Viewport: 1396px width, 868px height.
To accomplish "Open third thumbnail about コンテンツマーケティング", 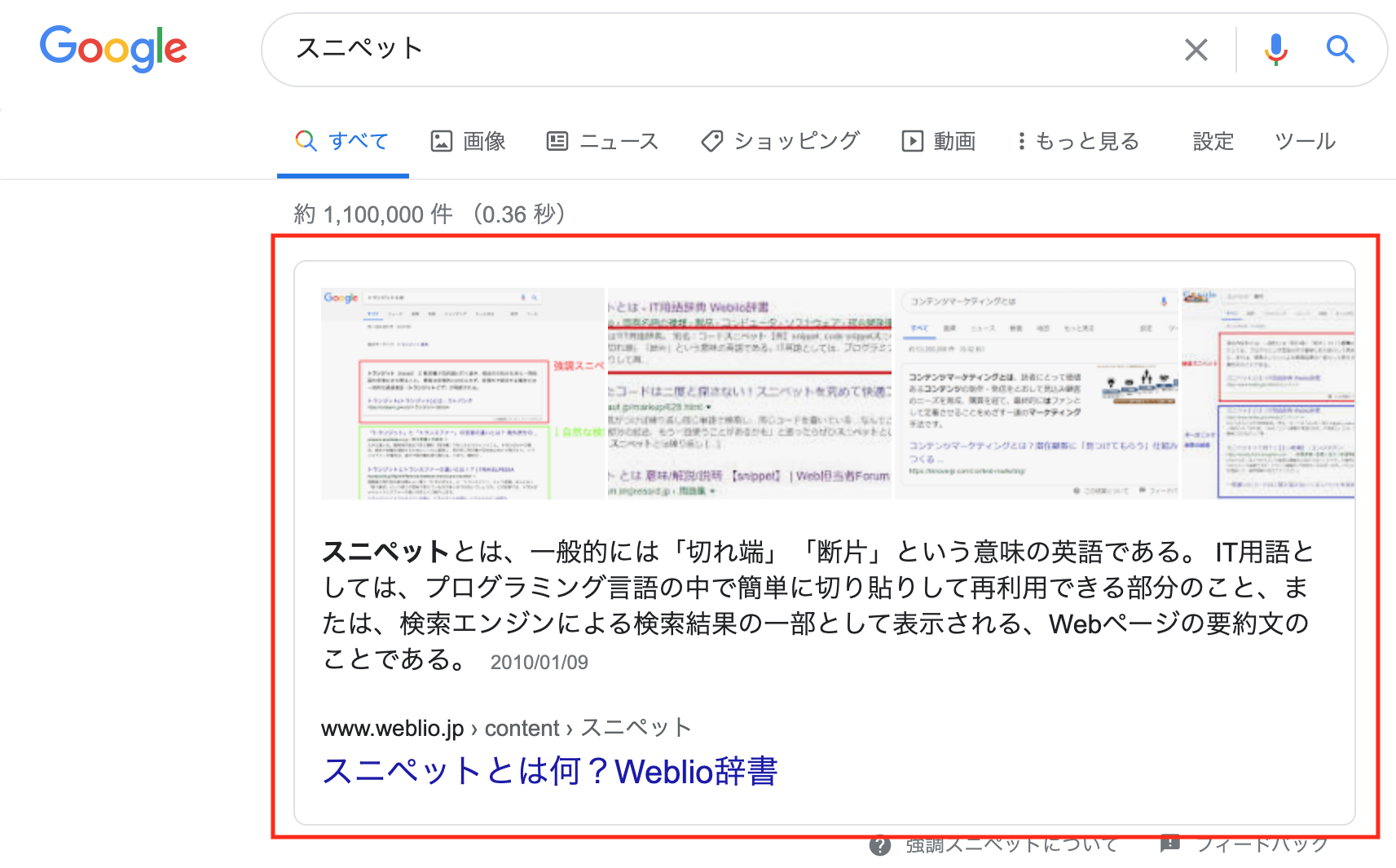I will pyautogui.click(x=1037, y=394).
